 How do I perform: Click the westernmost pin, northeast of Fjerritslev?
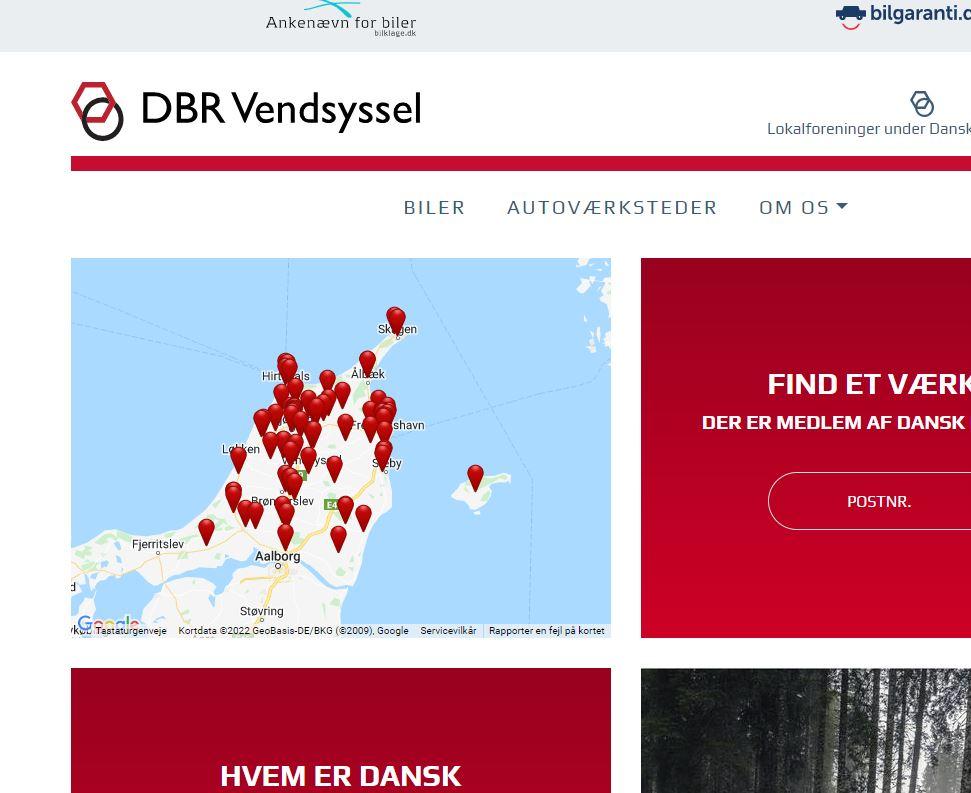[206, 530]
